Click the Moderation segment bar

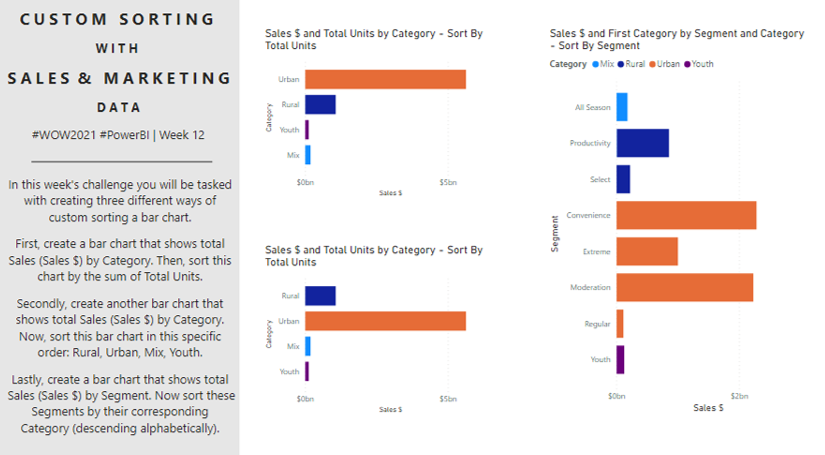point(685,287)
